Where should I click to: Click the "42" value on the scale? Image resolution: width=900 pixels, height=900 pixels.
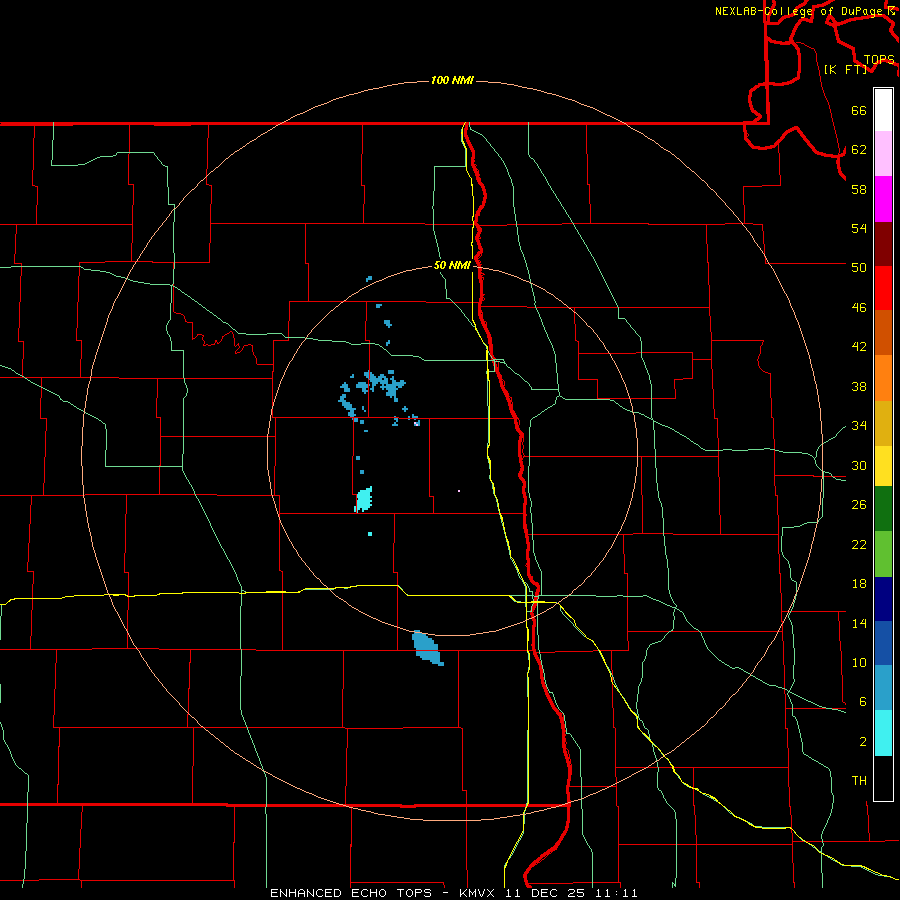click(859, 347)
